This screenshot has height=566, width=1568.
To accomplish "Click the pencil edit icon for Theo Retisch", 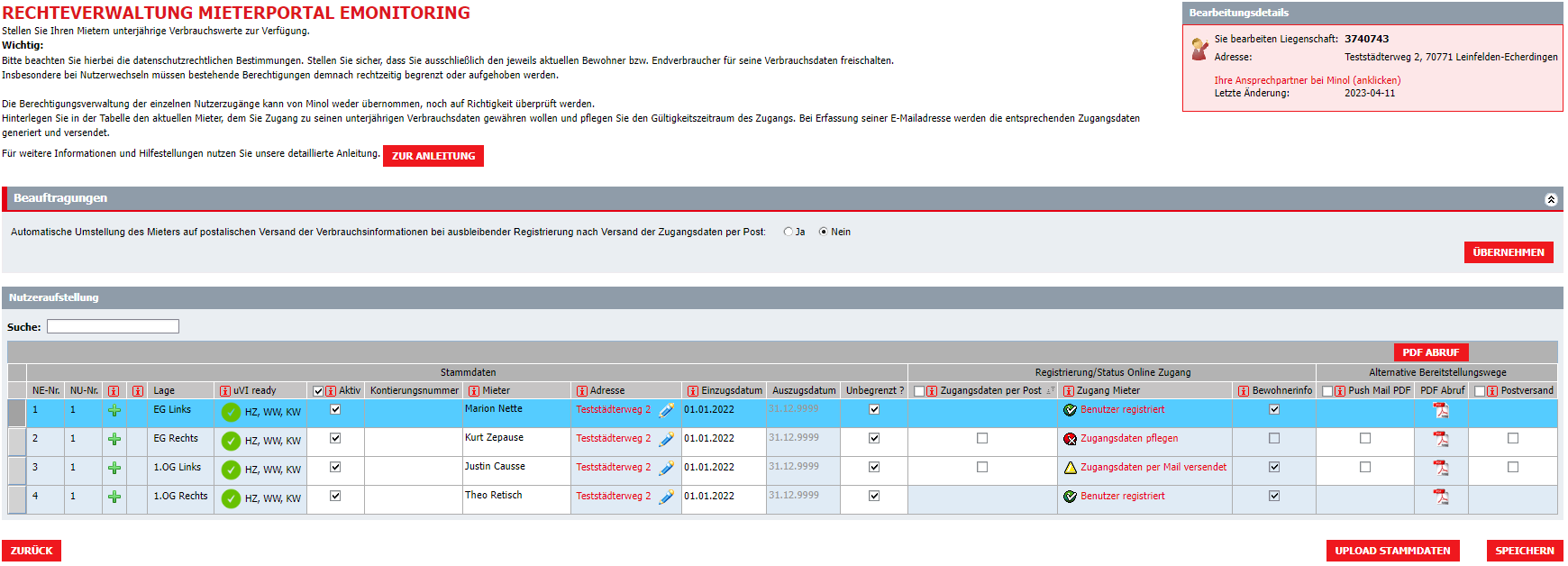I will click(667, 498).
